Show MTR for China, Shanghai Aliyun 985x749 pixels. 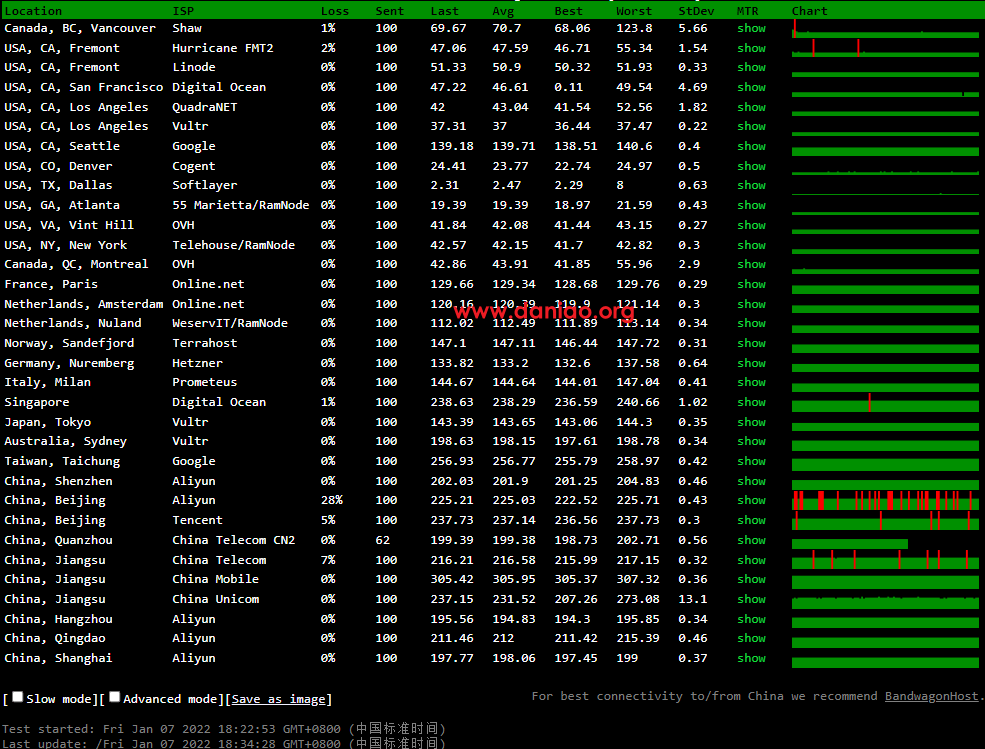[751, 659]
